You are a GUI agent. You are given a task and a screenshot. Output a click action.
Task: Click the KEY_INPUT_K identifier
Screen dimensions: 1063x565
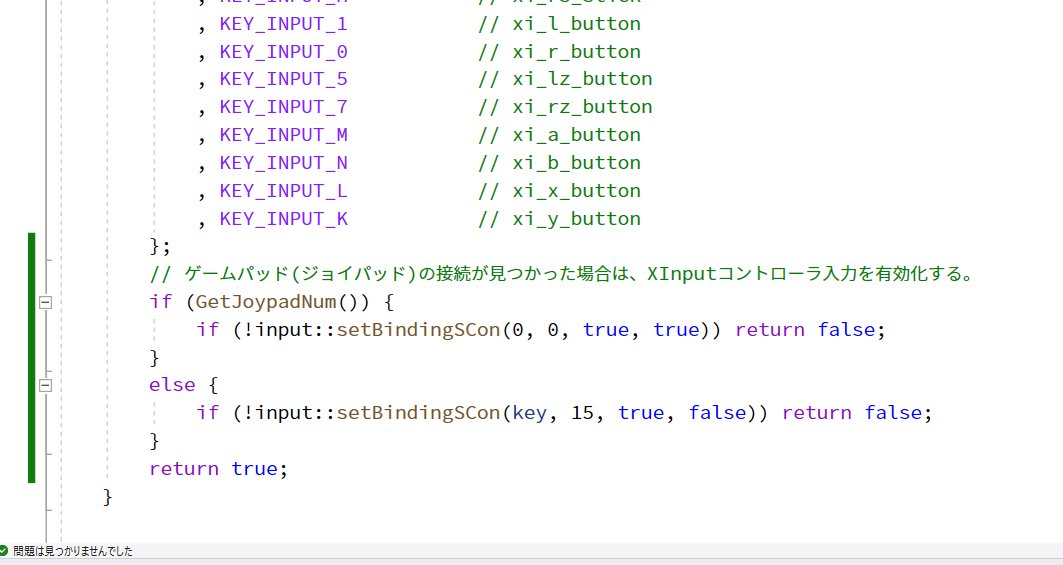pyautogui.click(x=283, y=218)
